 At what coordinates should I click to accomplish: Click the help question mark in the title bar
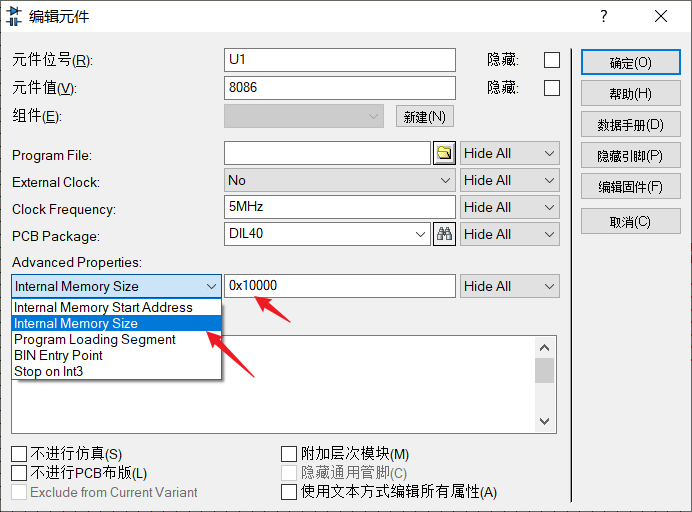[604, 16]
